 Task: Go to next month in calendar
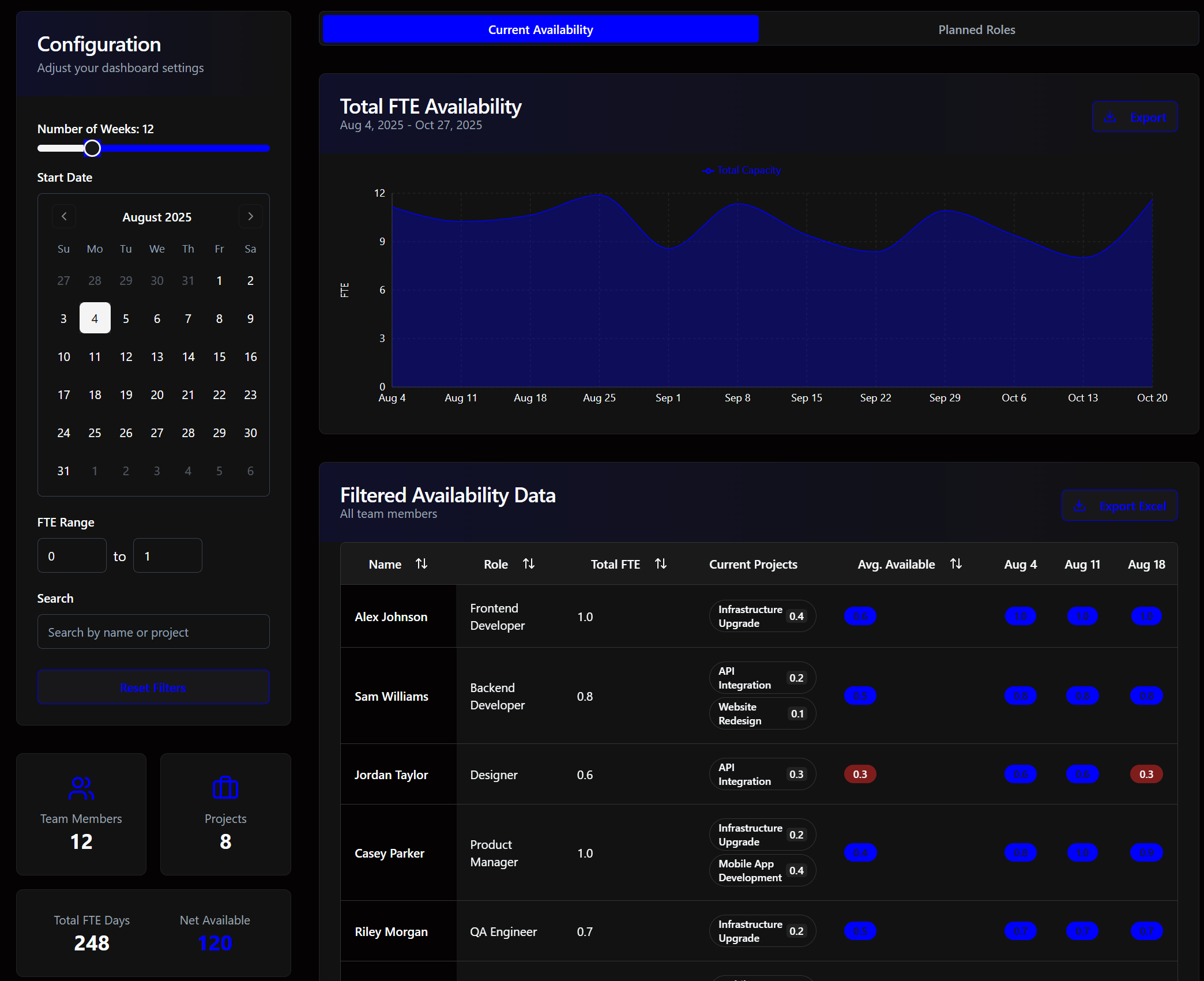[x=250, y=216]
